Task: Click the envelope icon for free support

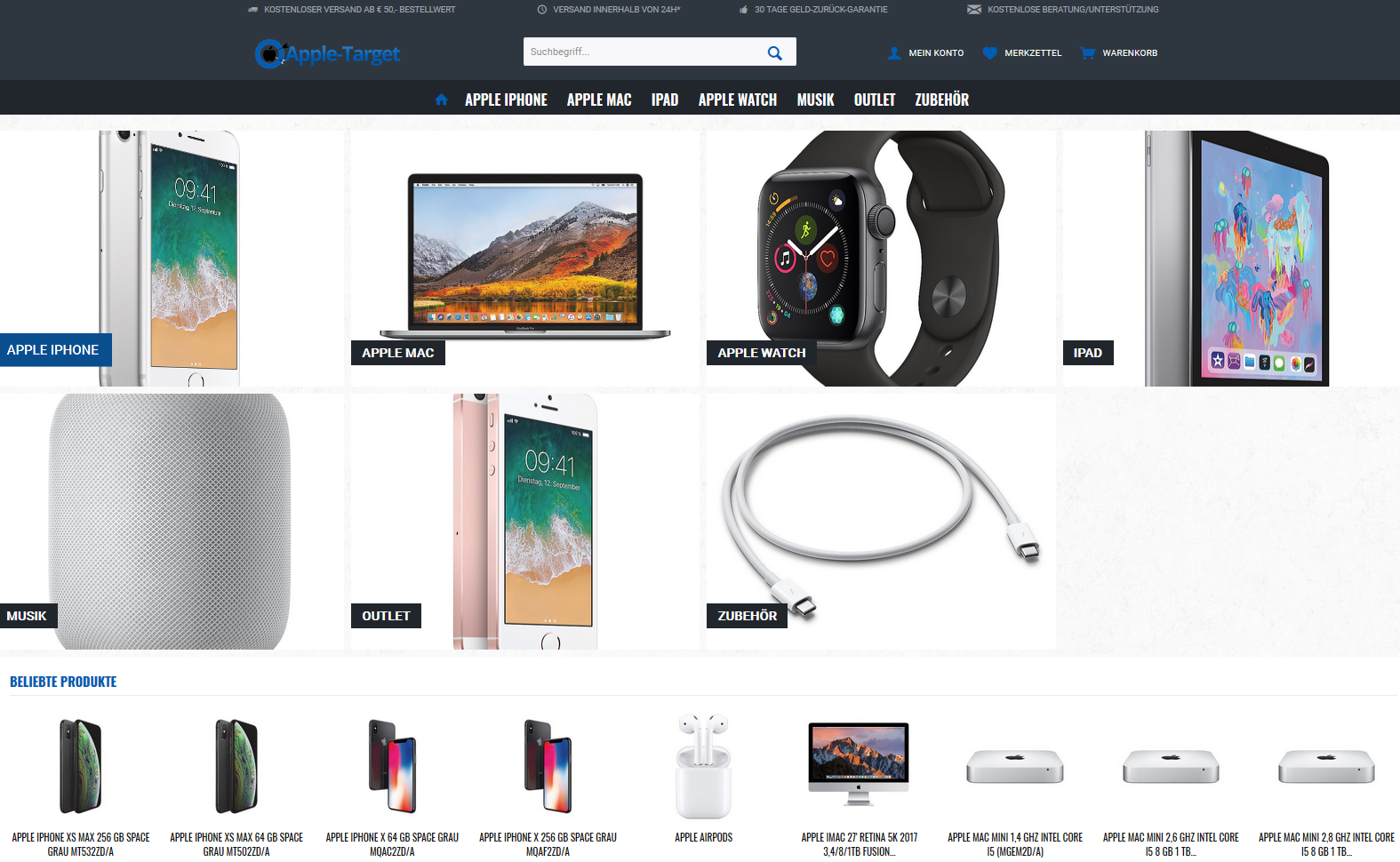Action: 974,10
